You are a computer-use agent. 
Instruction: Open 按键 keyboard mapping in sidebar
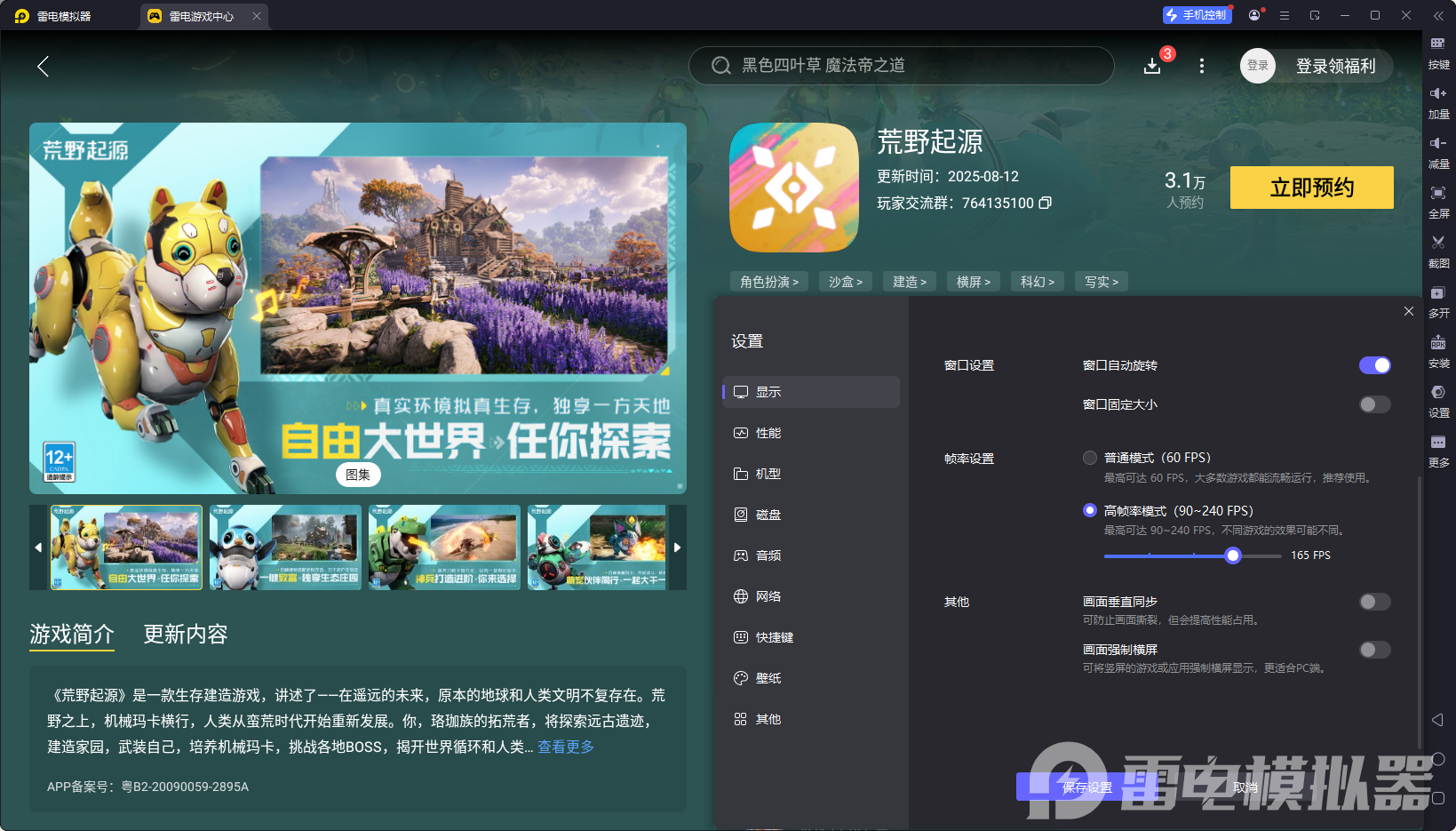click(x=1439, y=52)
